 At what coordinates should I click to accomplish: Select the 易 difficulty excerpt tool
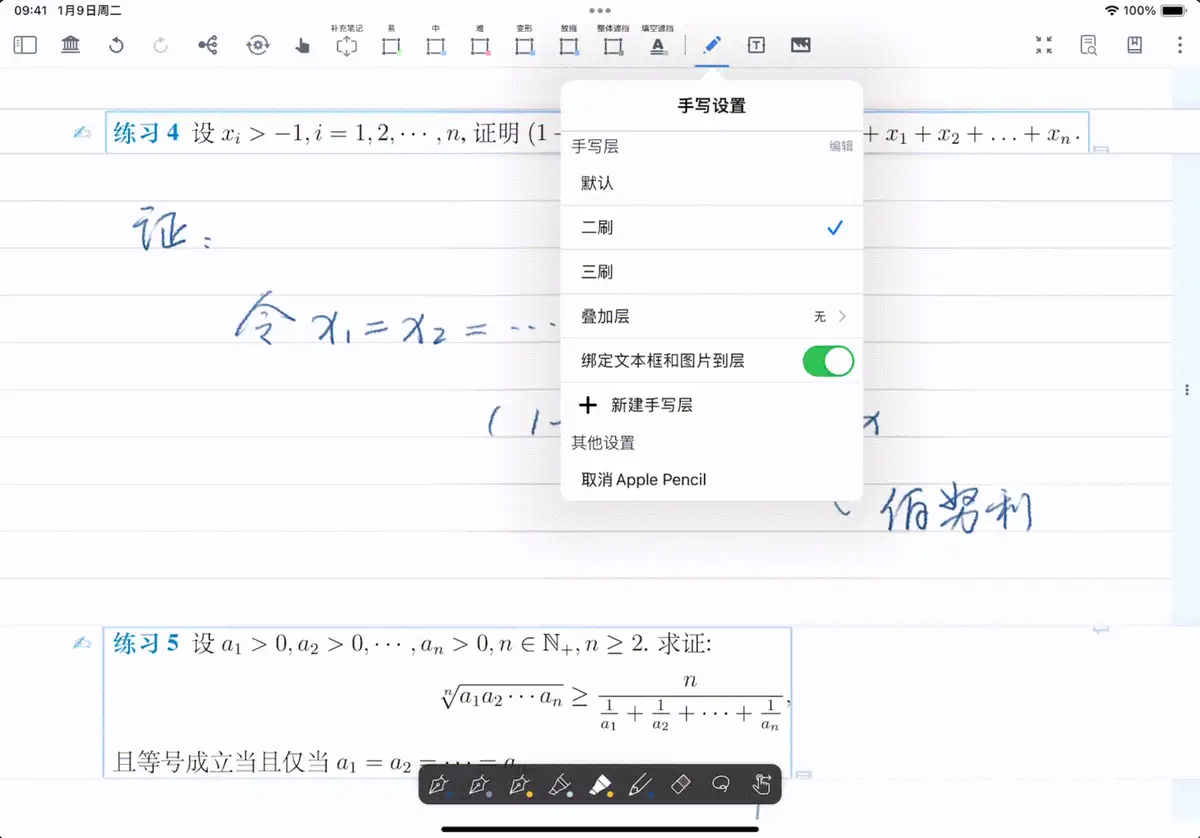pos(391,41)
